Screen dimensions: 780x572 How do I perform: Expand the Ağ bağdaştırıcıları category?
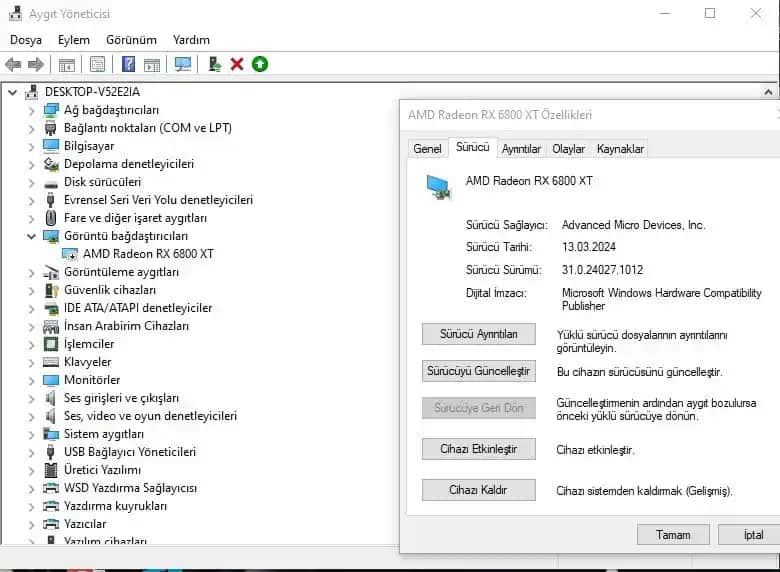click(31, 110)
